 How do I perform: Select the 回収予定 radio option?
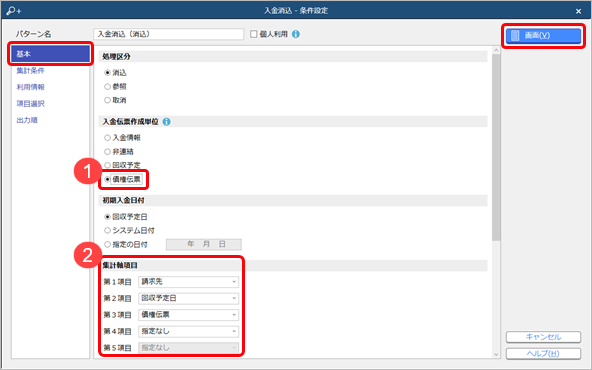(107, 165)
